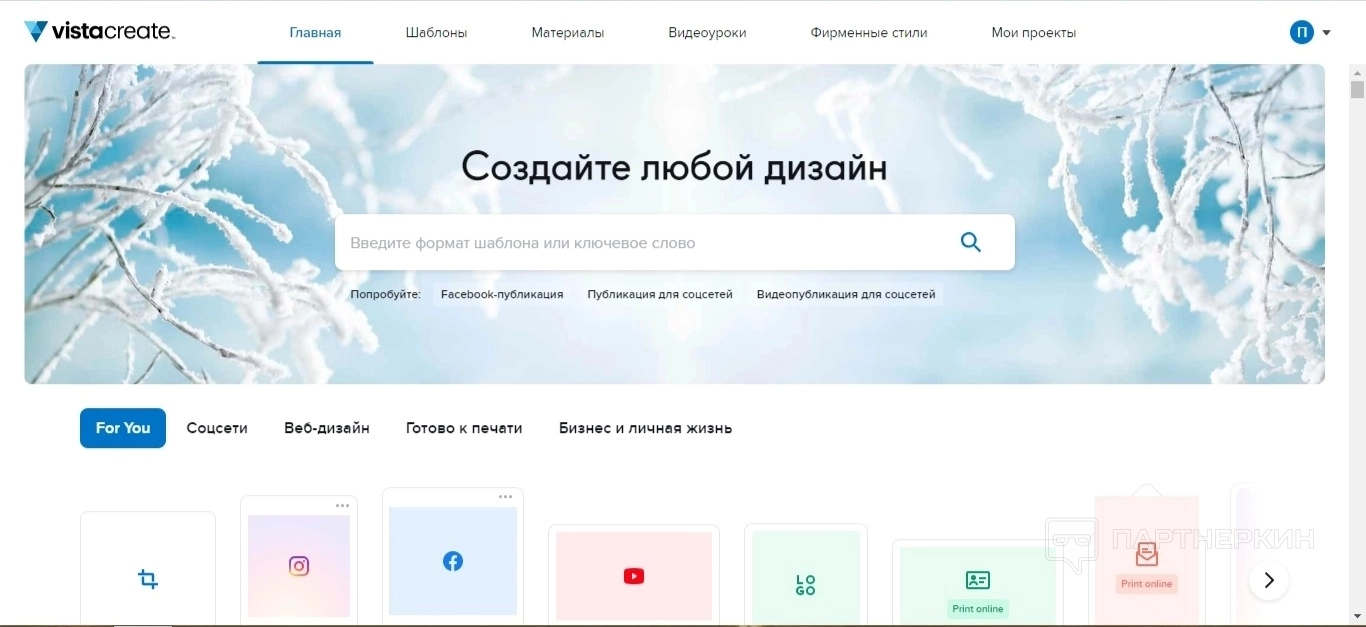Select the invitation Print online format
1366x627 pixels.
coord(1147,557)
